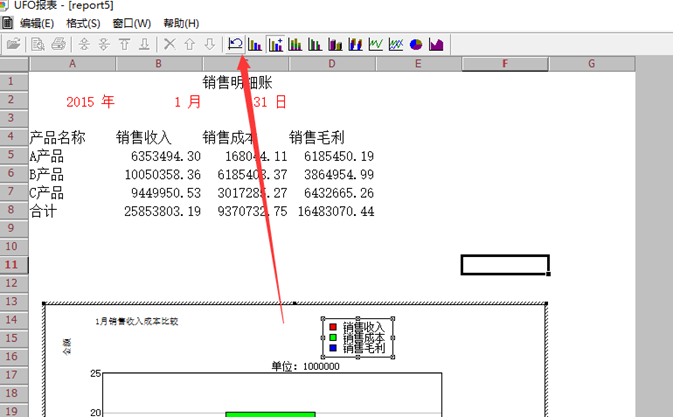This screenshot has height=417, width=673.
Task: Click the hollow down arrow toolbar icon
Action: point(209,44)
